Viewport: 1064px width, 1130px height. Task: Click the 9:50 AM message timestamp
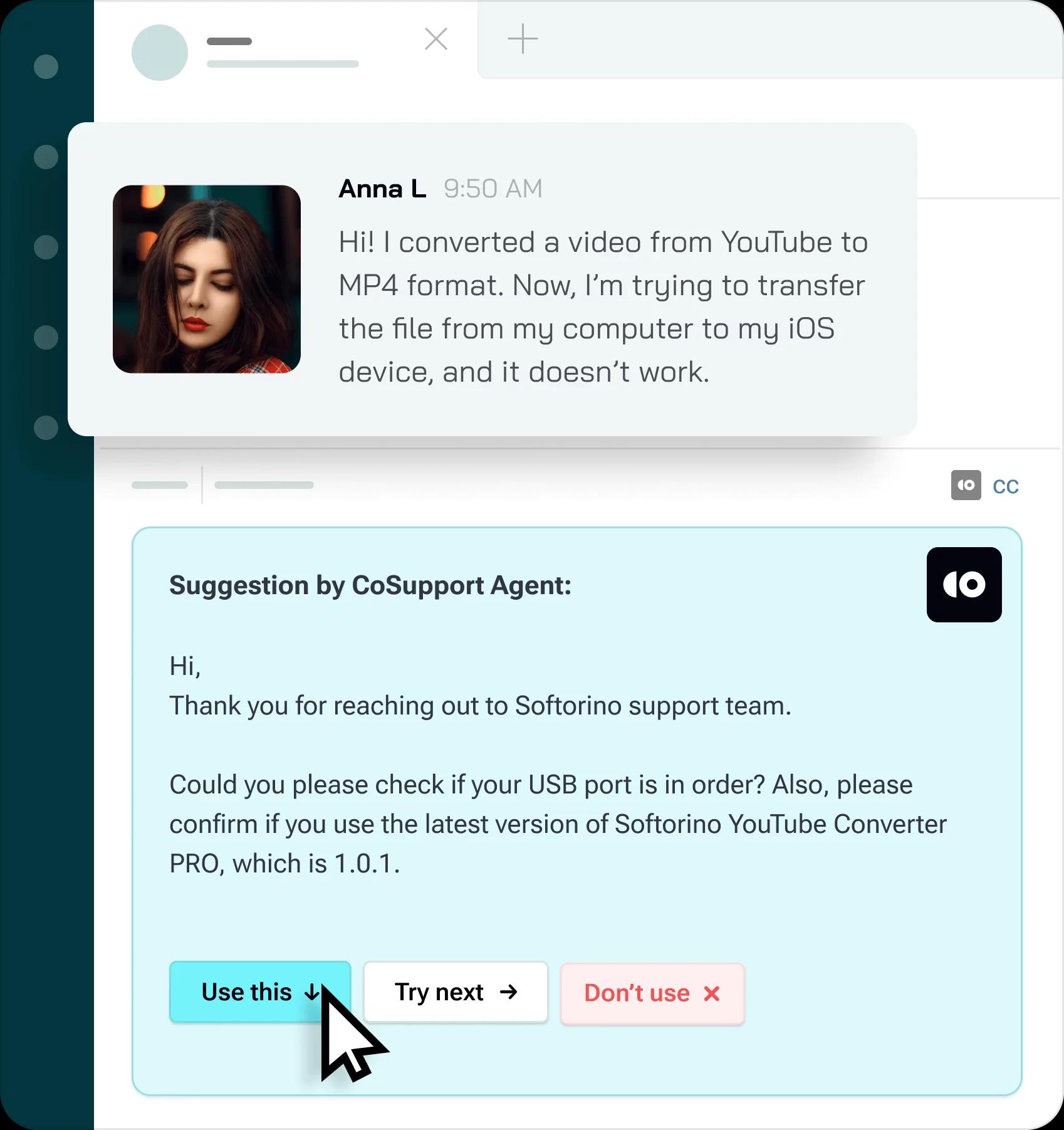pos(493,189)
